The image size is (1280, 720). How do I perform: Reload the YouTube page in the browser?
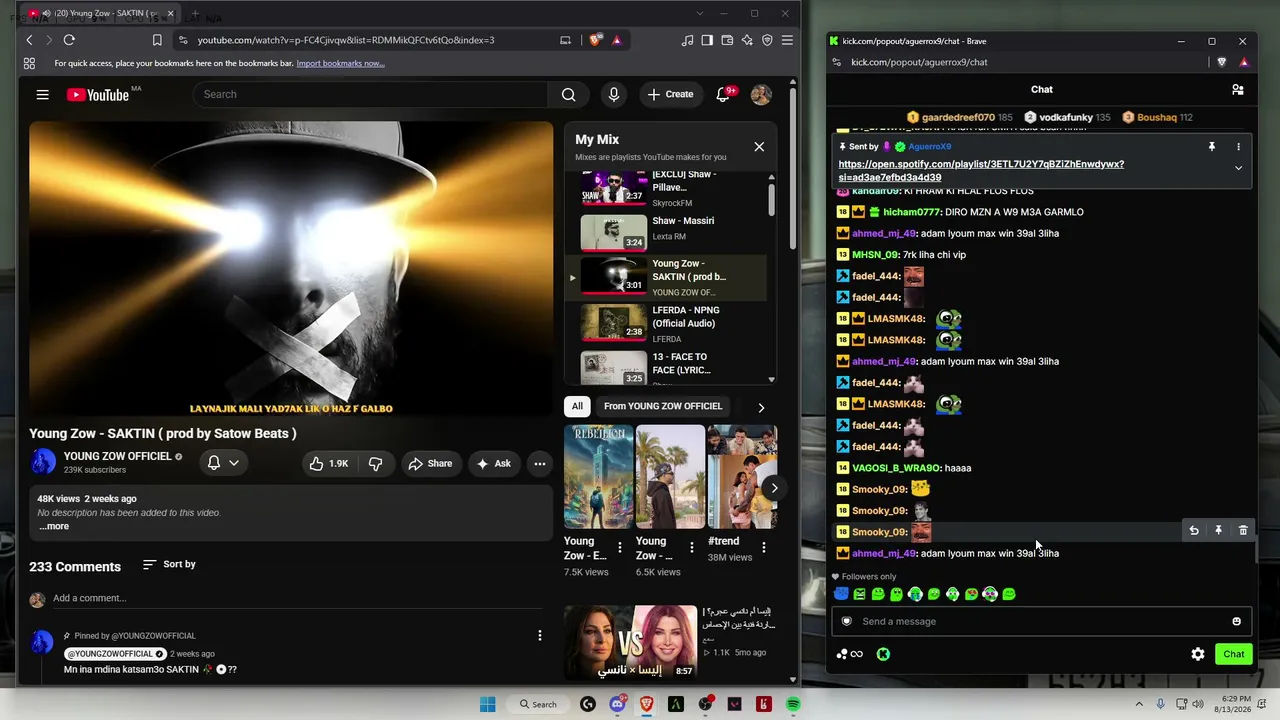click(x=69, y=40)
